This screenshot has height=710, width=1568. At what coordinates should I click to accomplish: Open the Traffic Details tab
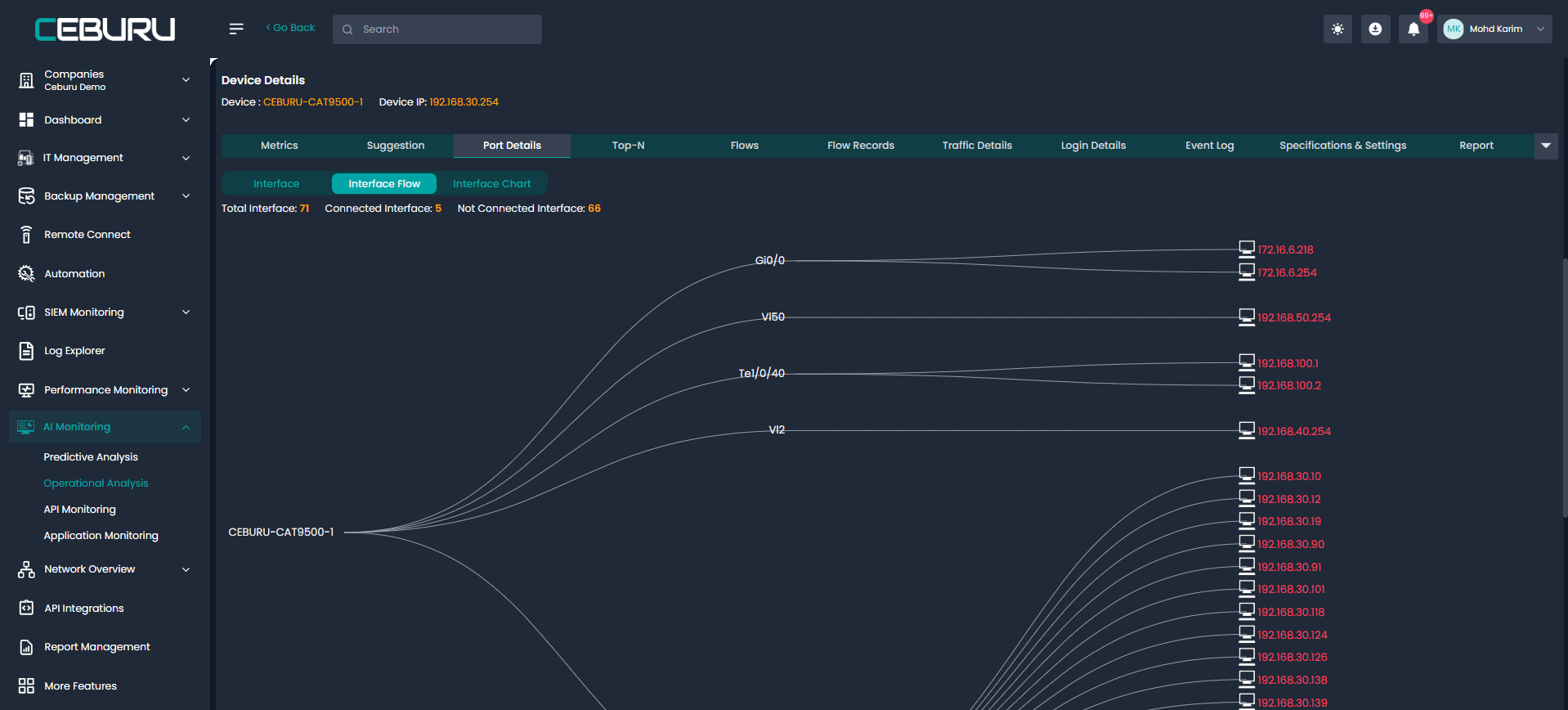point(977,146)
